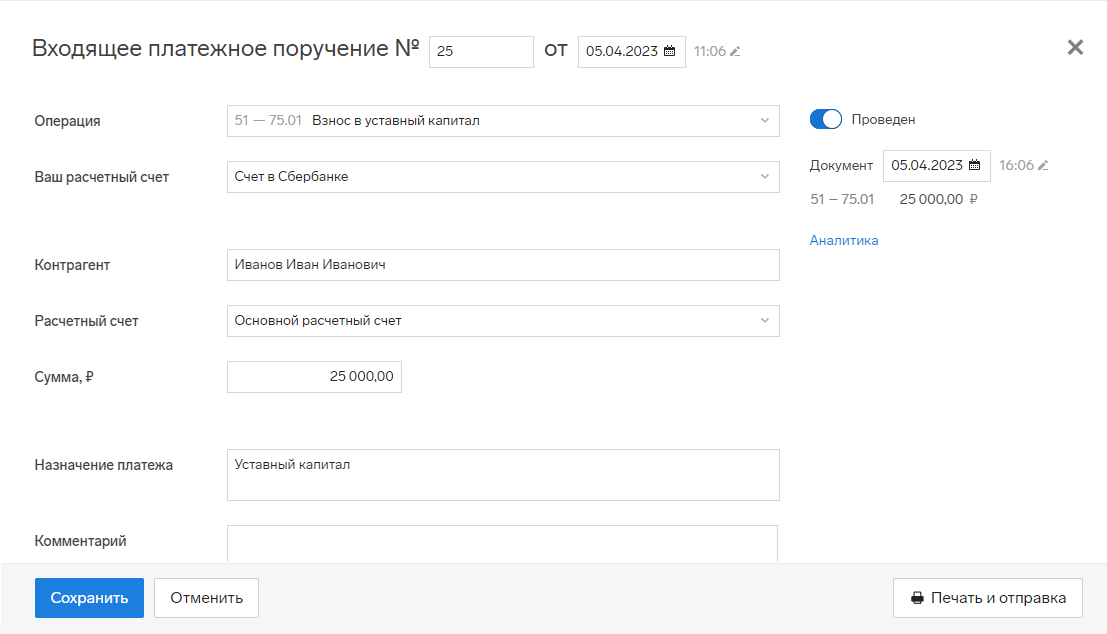Click the Документ date 05.04.2023 text
The width and height of the screenshot is (1107, 634).
pyautogui.click(x=927, y=166)
